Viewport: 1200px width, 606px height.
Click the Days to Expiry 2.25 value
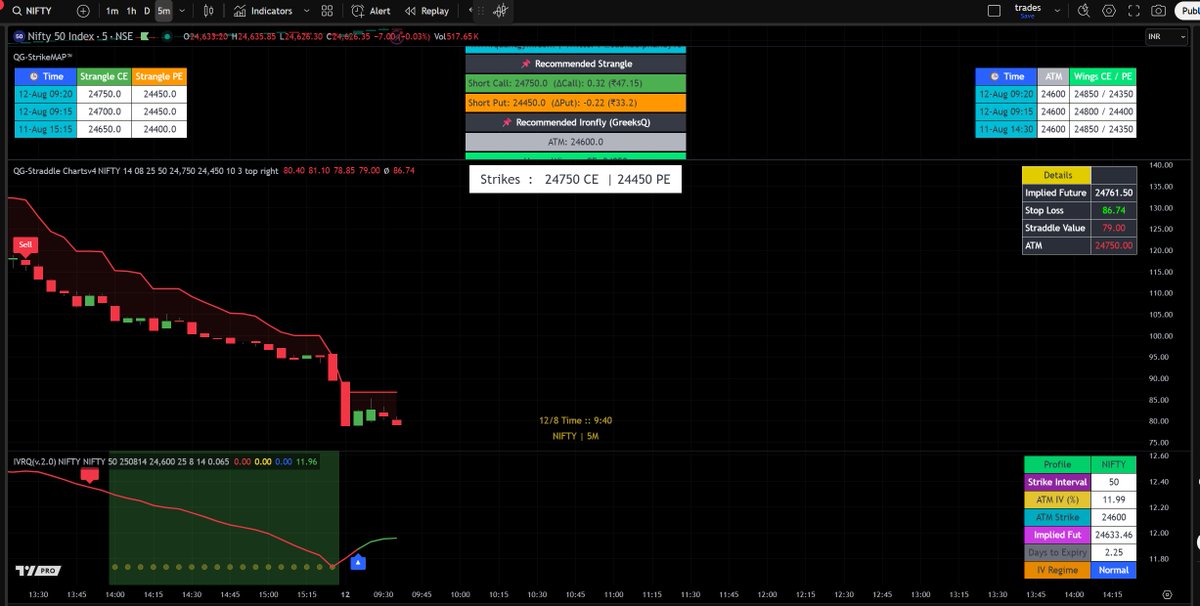(x=1114, y=552)
